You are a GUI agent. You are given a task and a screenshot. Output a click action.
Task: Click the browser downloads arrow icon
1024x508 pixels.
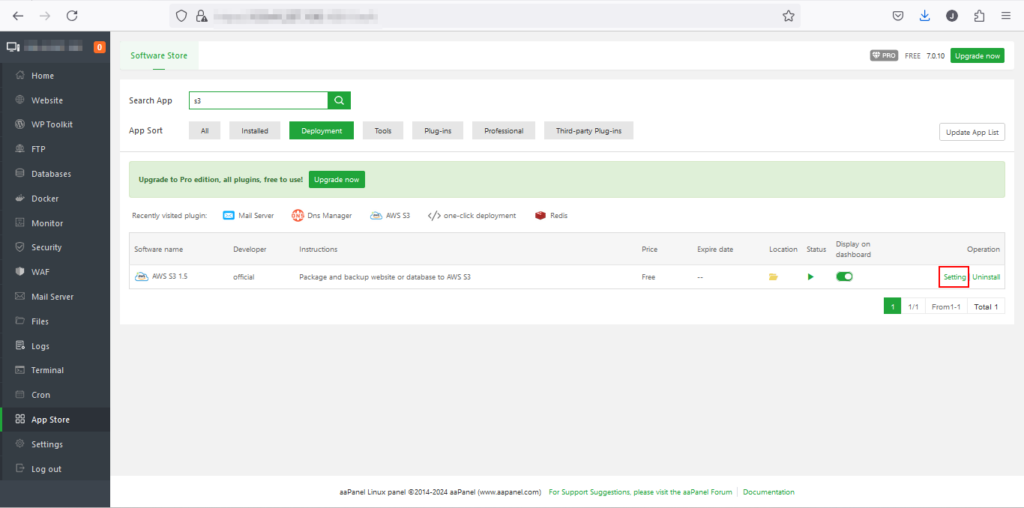click(924, 16)
